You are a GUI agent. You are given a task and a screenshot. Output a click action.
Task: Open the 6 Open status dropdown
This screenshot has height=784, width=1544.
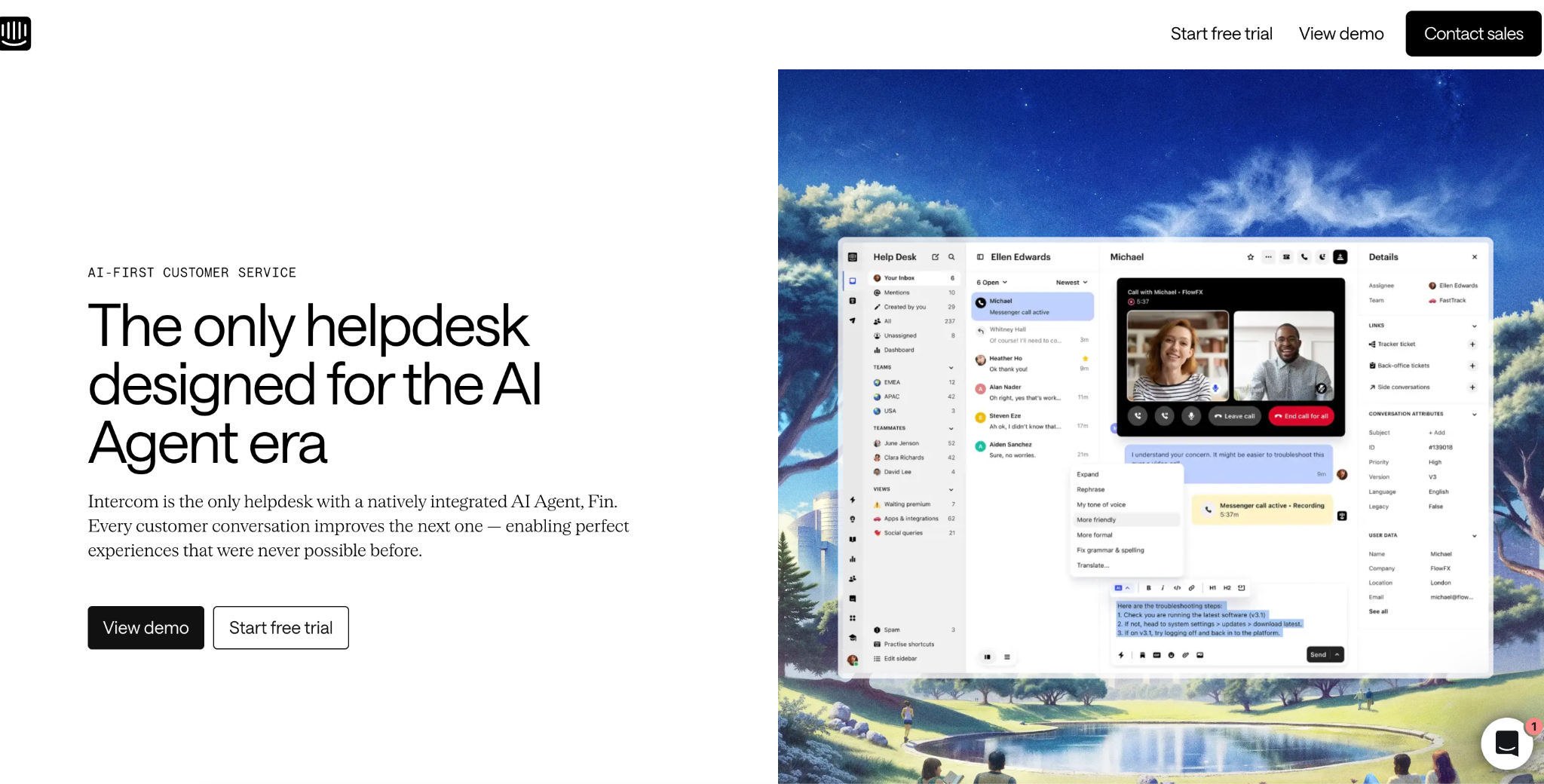991,282
